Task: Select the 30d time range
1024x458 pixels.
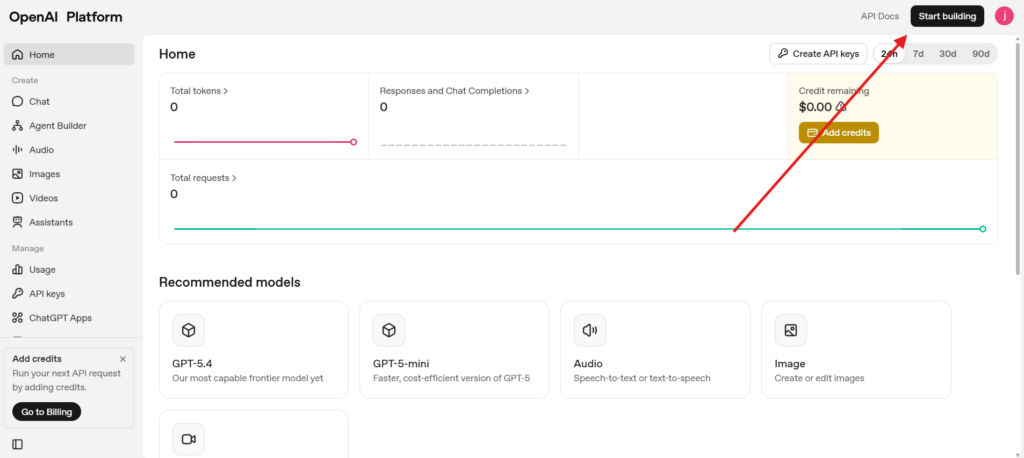Action: 948,54
